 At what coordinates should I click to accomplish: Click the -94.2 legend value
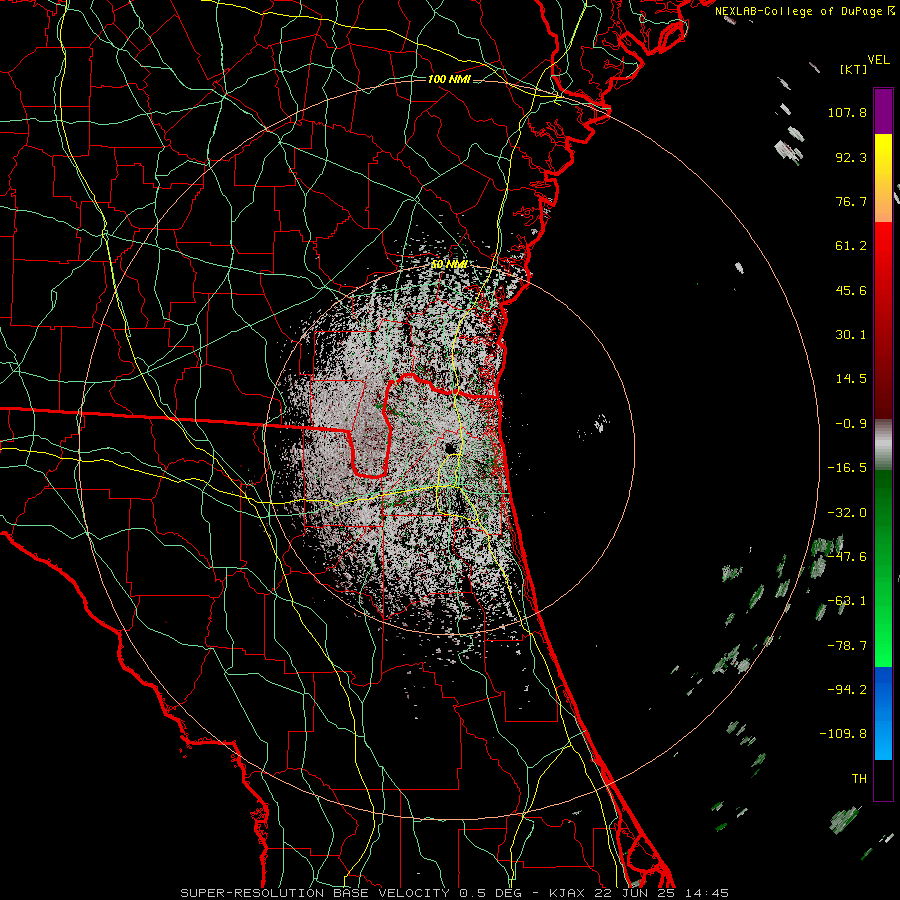pyautogui.click(x=847, y=690)
